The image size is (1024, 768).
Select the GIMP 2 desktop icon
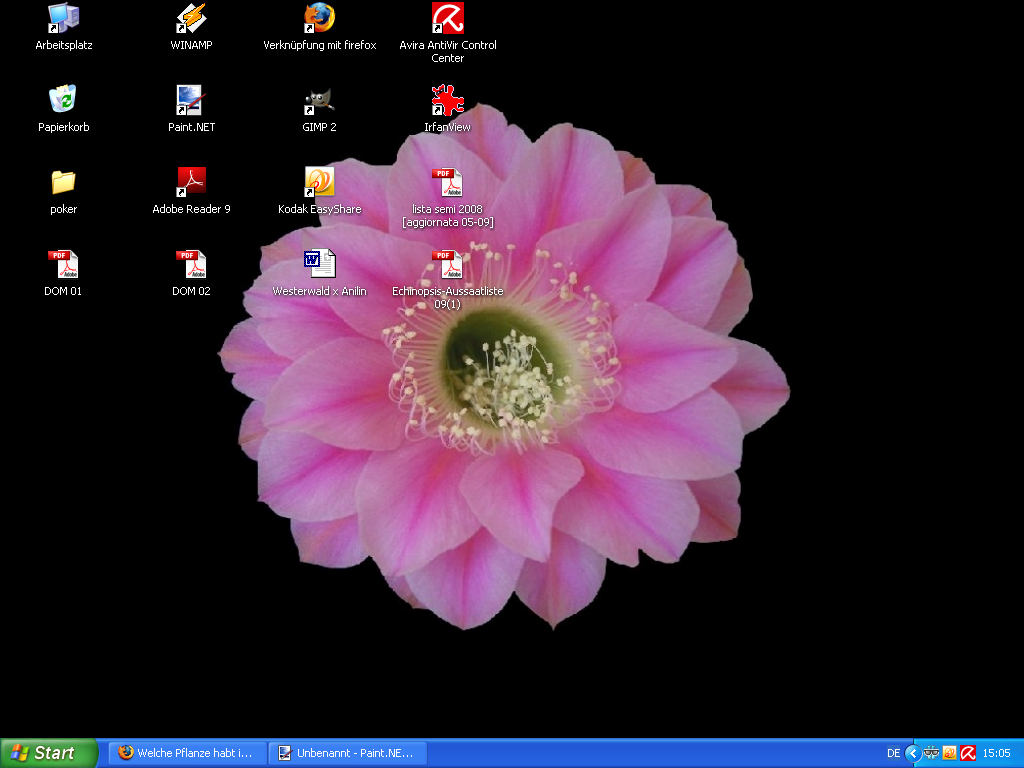point(319,100)
